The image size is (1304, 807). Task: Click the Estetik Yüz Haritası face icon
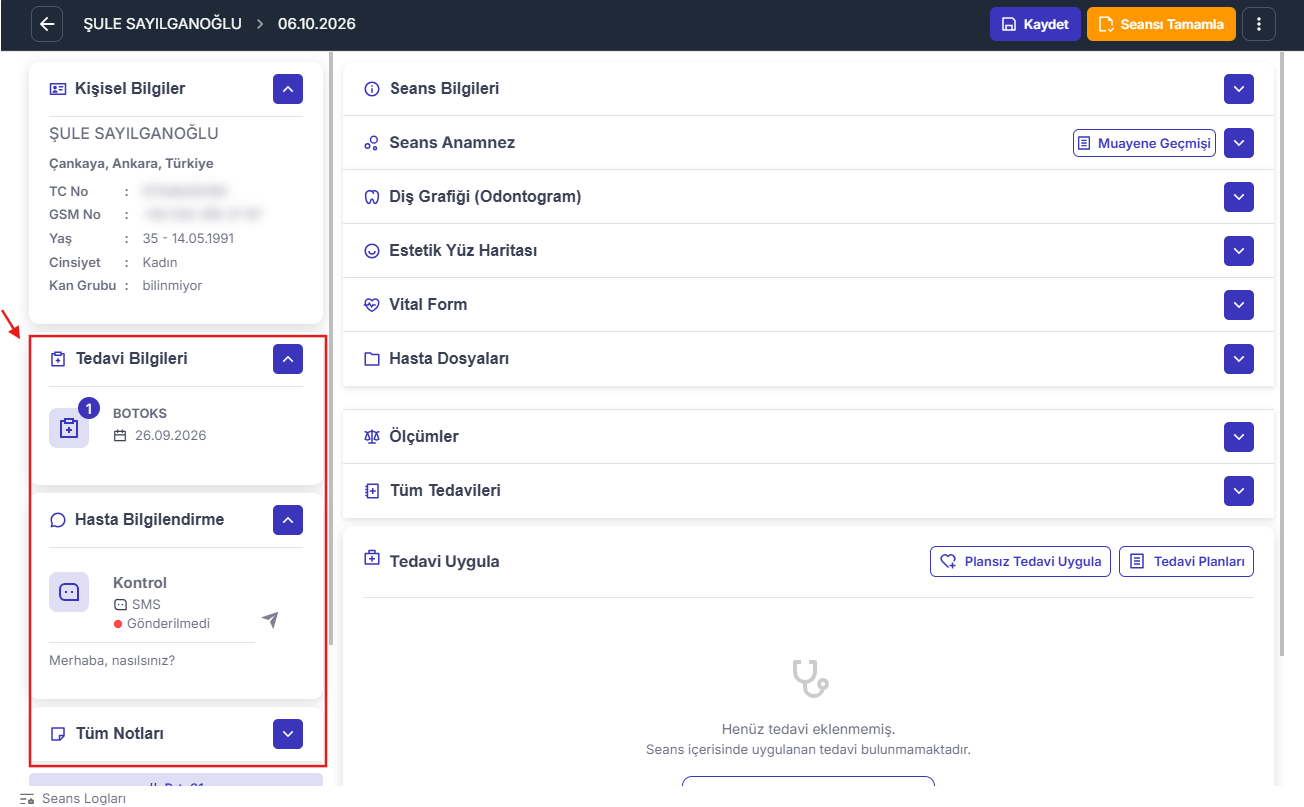click(372, 251)
